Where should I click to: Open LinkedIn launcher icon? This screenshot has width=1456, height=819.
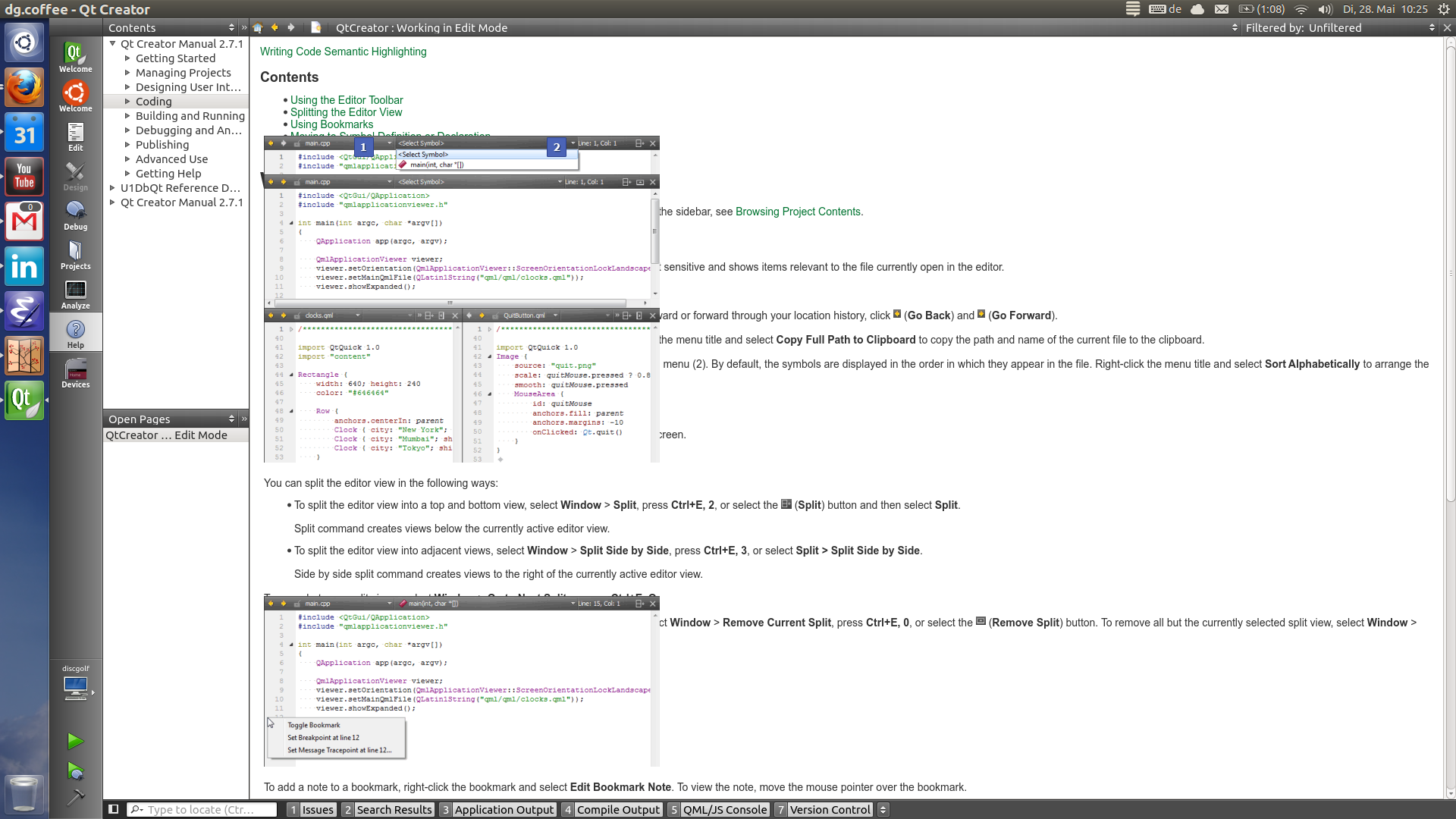pos(24,265)
